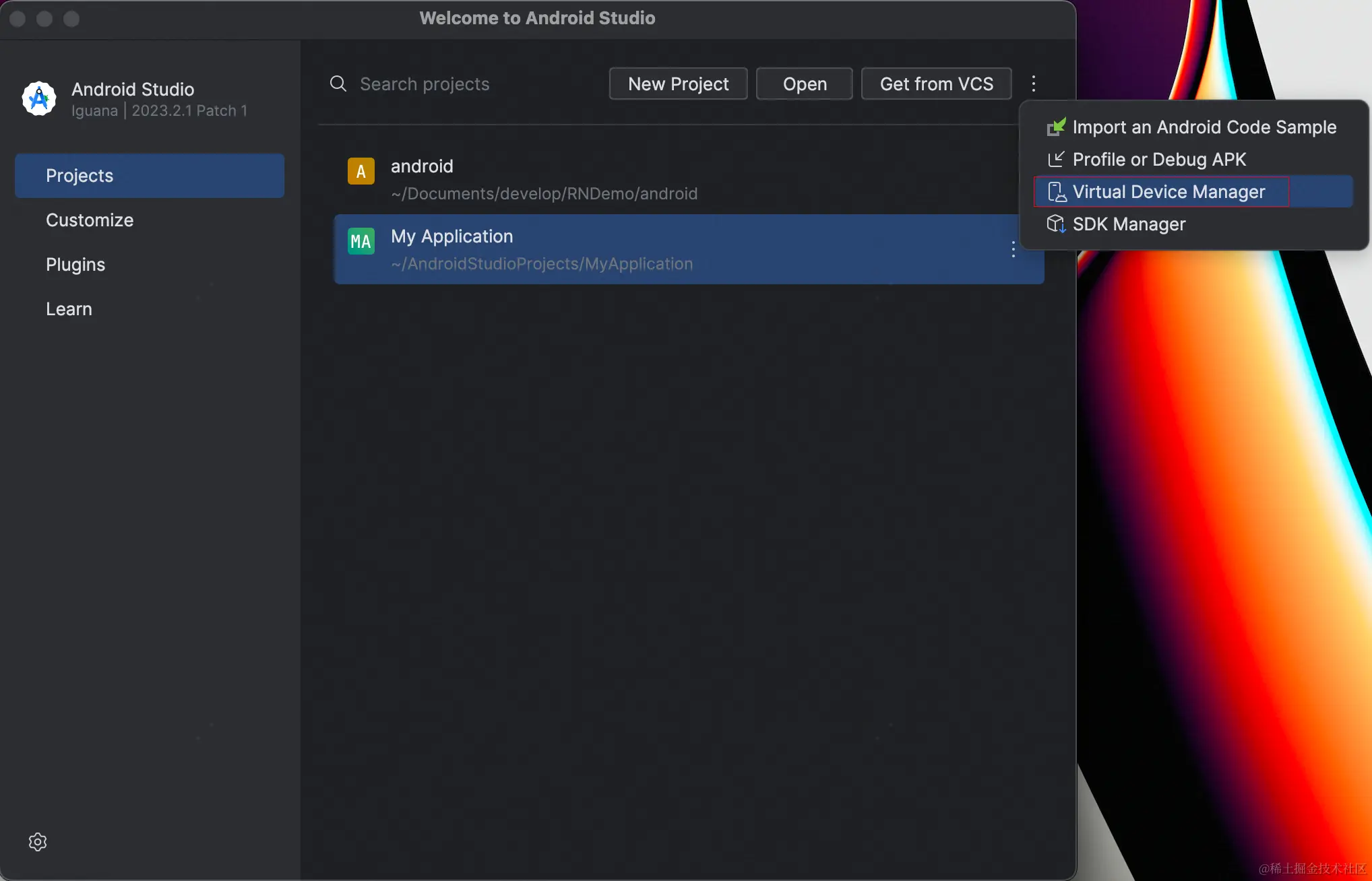Viewport: 1372px width, 881px height.
Task: Click the Iguana 2023.2.1 Patch 1 version text
Action: 160,110
